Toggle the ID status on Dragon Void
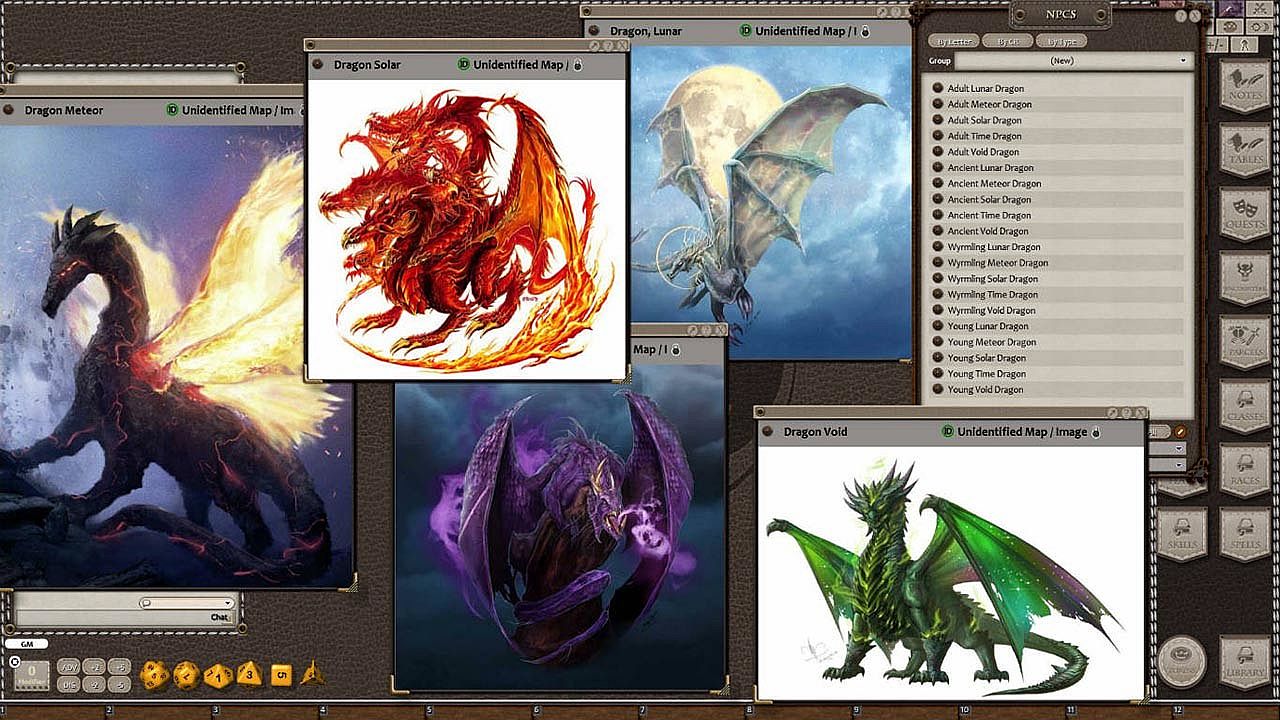1280x720 pixels. coord(947,432)
